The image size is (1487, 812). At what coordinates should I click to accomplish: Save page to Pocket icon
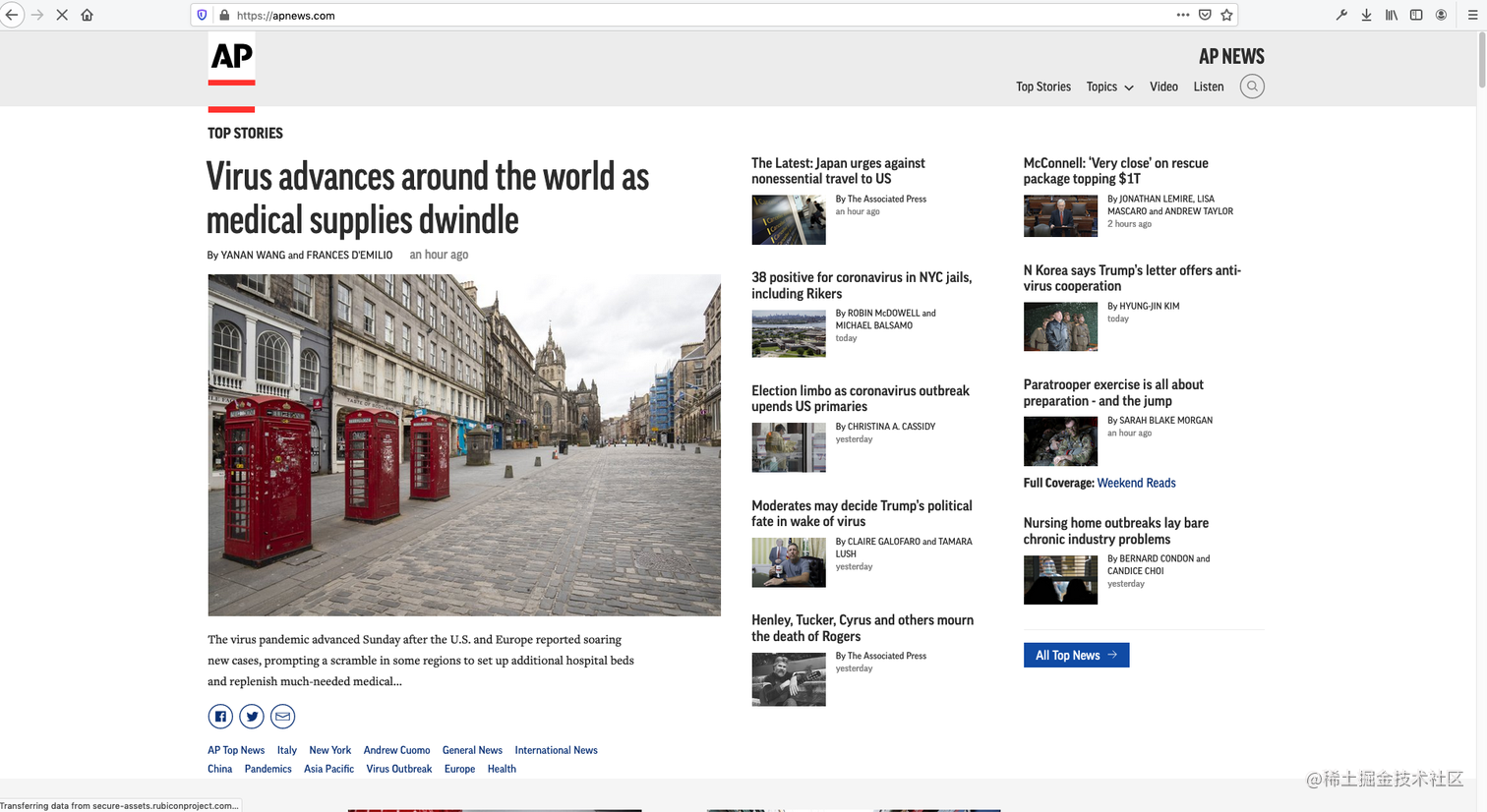tap(1205, 15)
